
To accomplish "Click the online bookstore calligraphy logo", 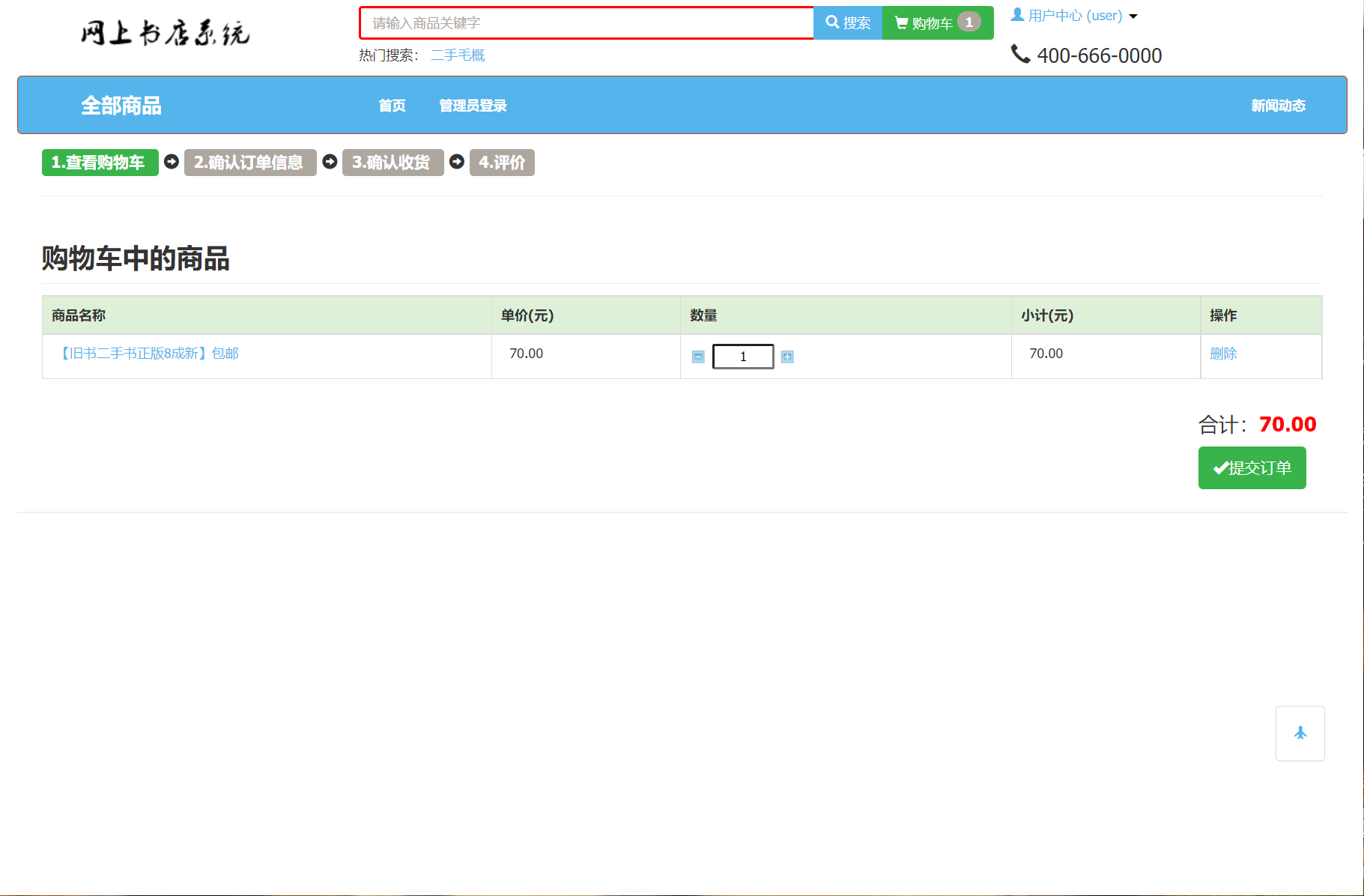I will pyautogui.click(x=166, y=33).
